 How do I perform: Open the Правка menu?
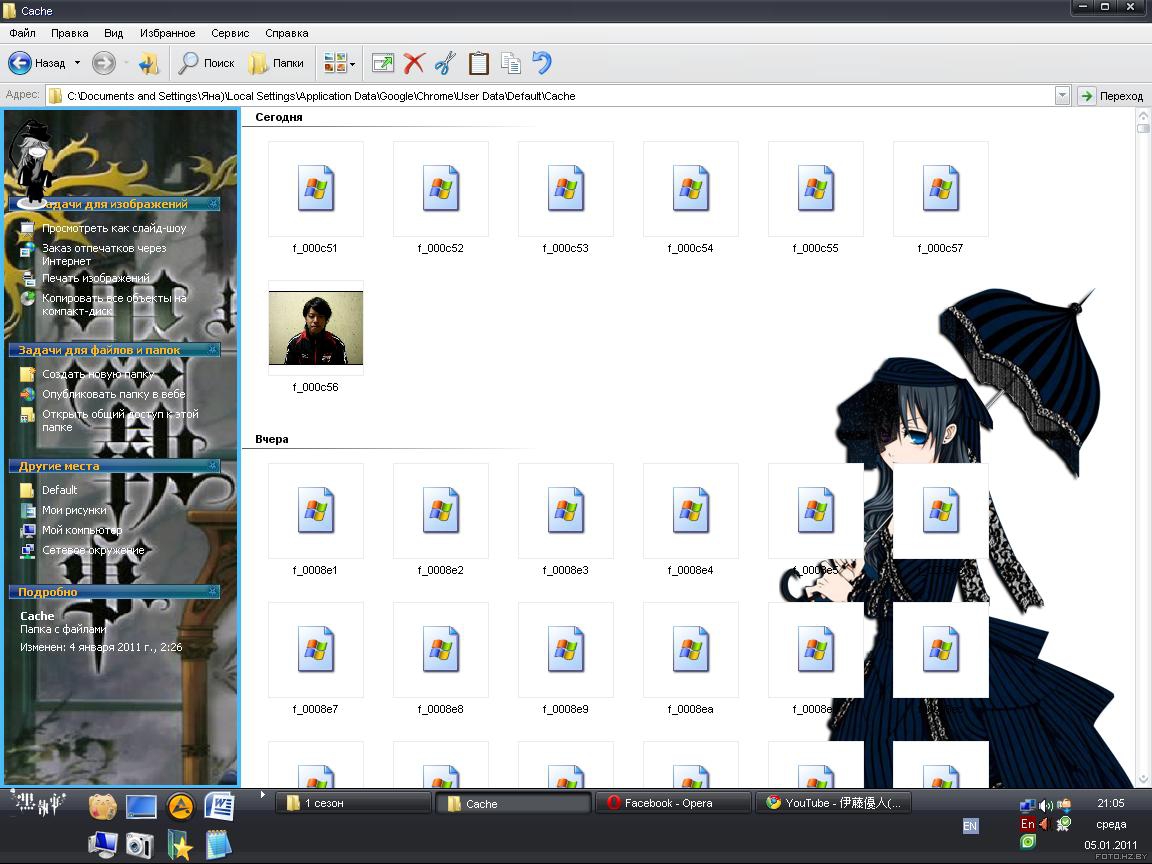pyautogui.click(x=70, y=33)
